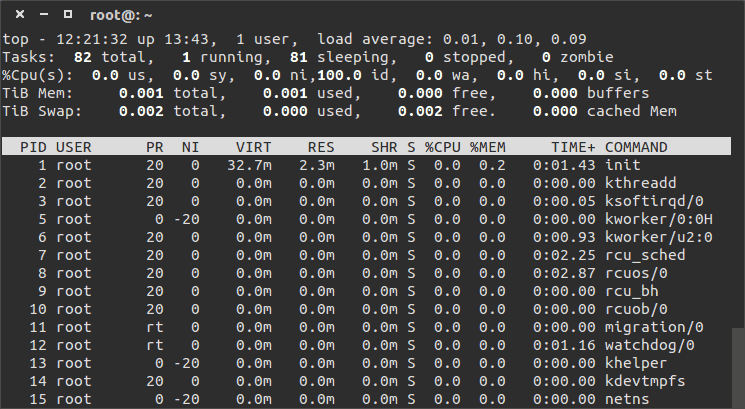The height and width of the screenshot is (409, 745).
Task: Click the 32.7m VIRT value for init
Action: (247, 165)
